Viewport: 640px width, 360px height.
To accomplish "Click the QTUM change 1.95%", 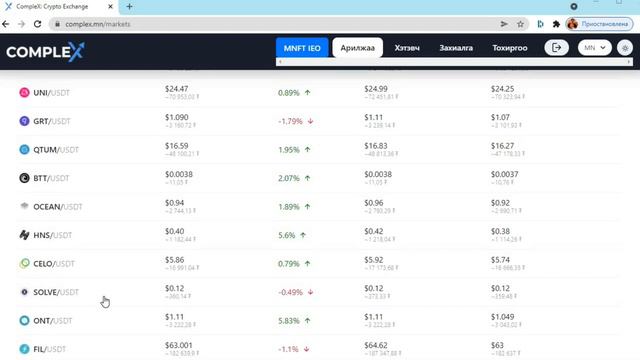I will click(x=289, y=150).
